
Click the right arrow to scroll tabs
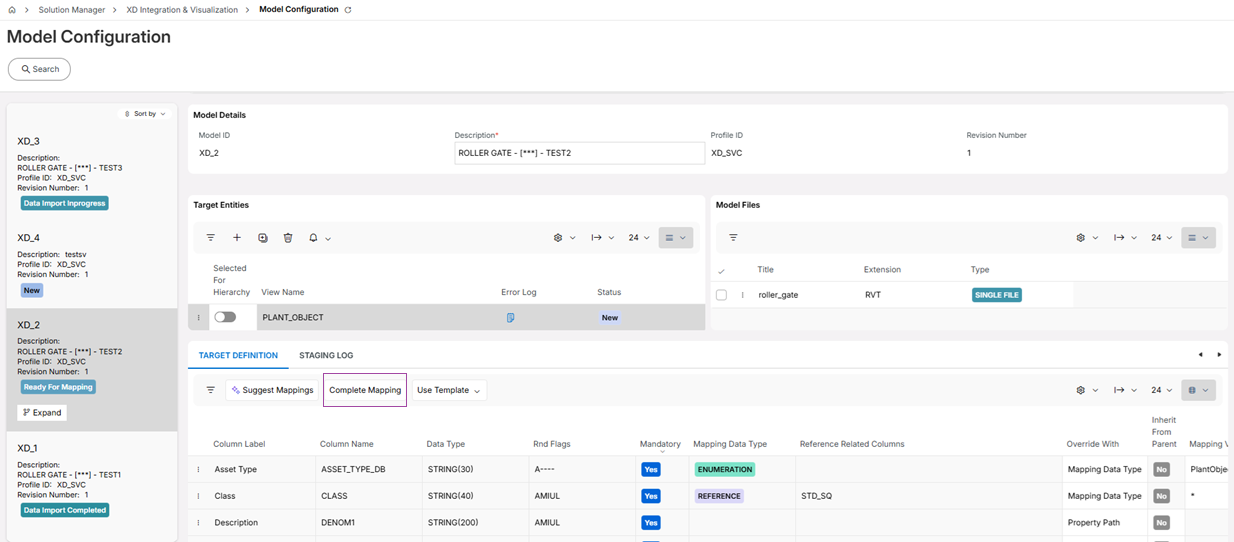click(1219, 355)
